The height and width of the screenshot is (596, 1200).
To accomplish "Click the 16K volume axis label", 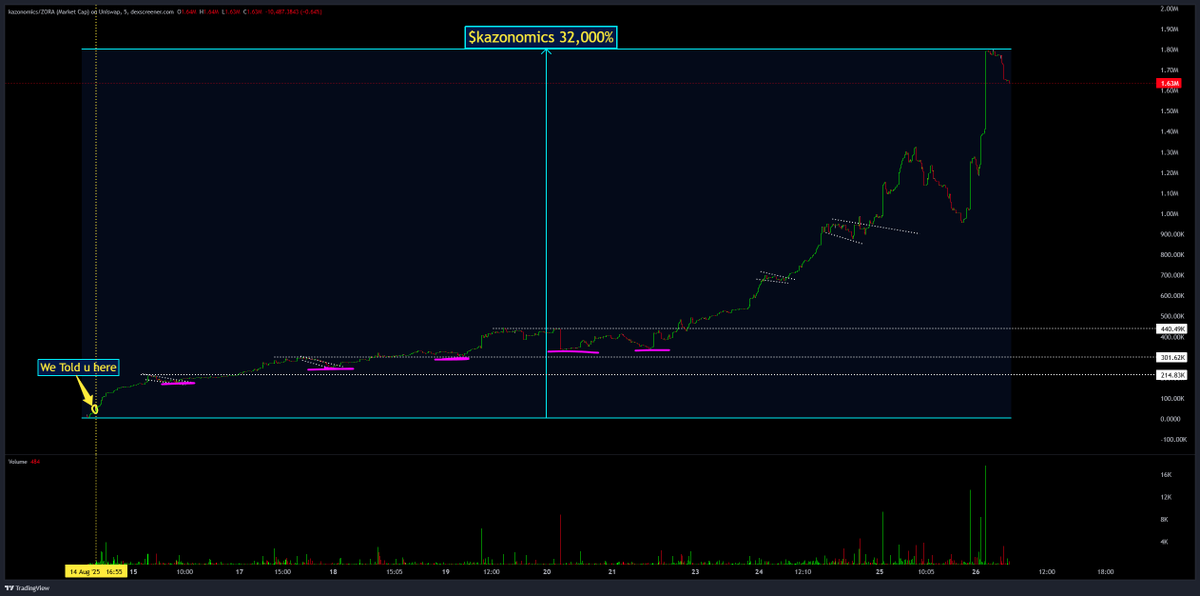I will point(1165,476).
